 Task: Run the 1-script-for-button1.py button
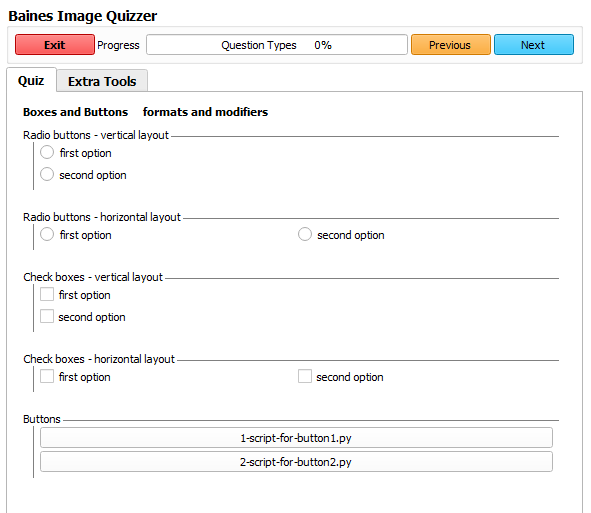click(x=296, y=438)
